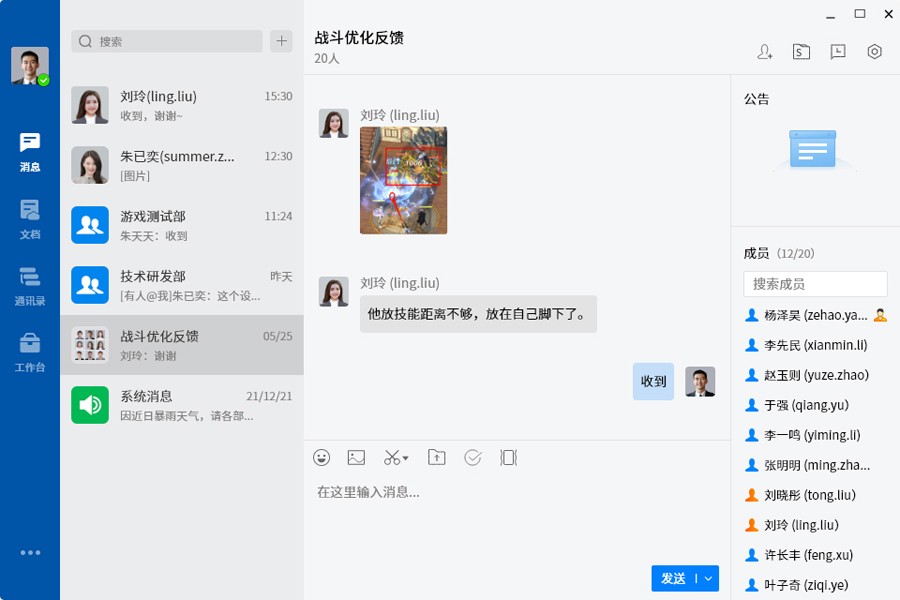Screen dimensions: 900x600
Task: Click the 收到 quick reply button
Action: (653, 382)
